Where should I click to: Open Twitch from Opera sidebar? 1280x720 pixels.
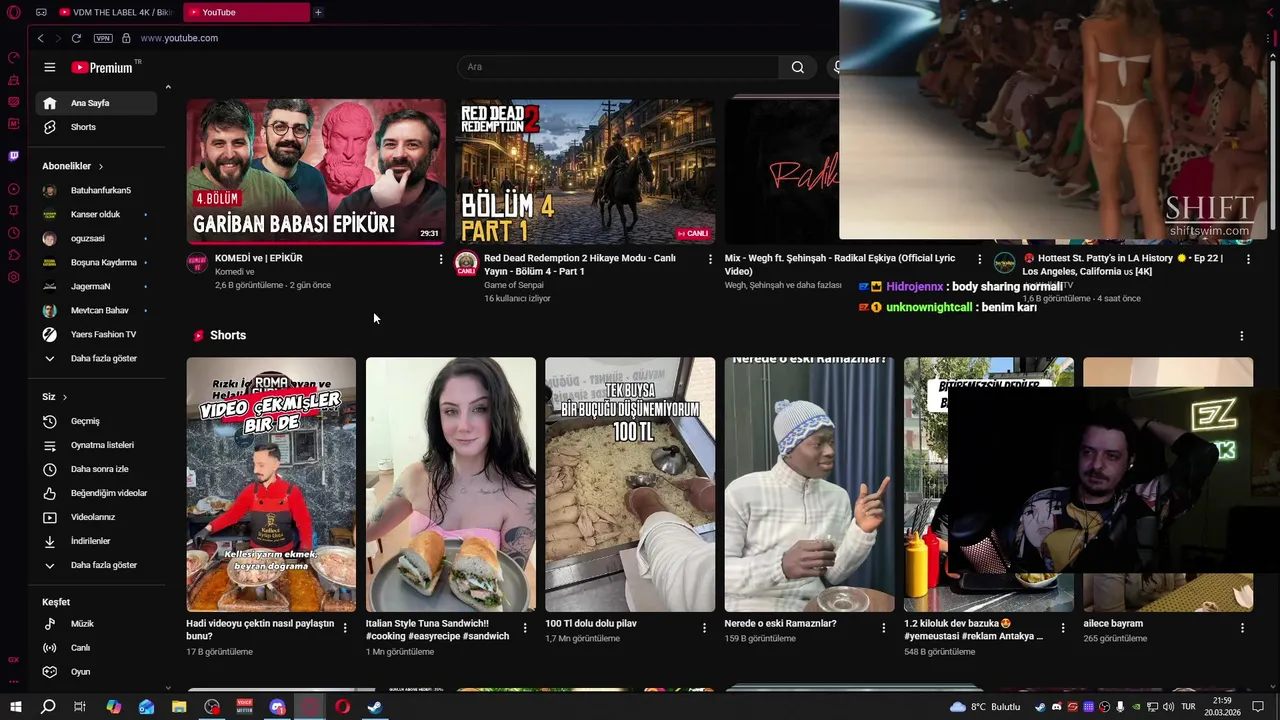coord(14,156)
